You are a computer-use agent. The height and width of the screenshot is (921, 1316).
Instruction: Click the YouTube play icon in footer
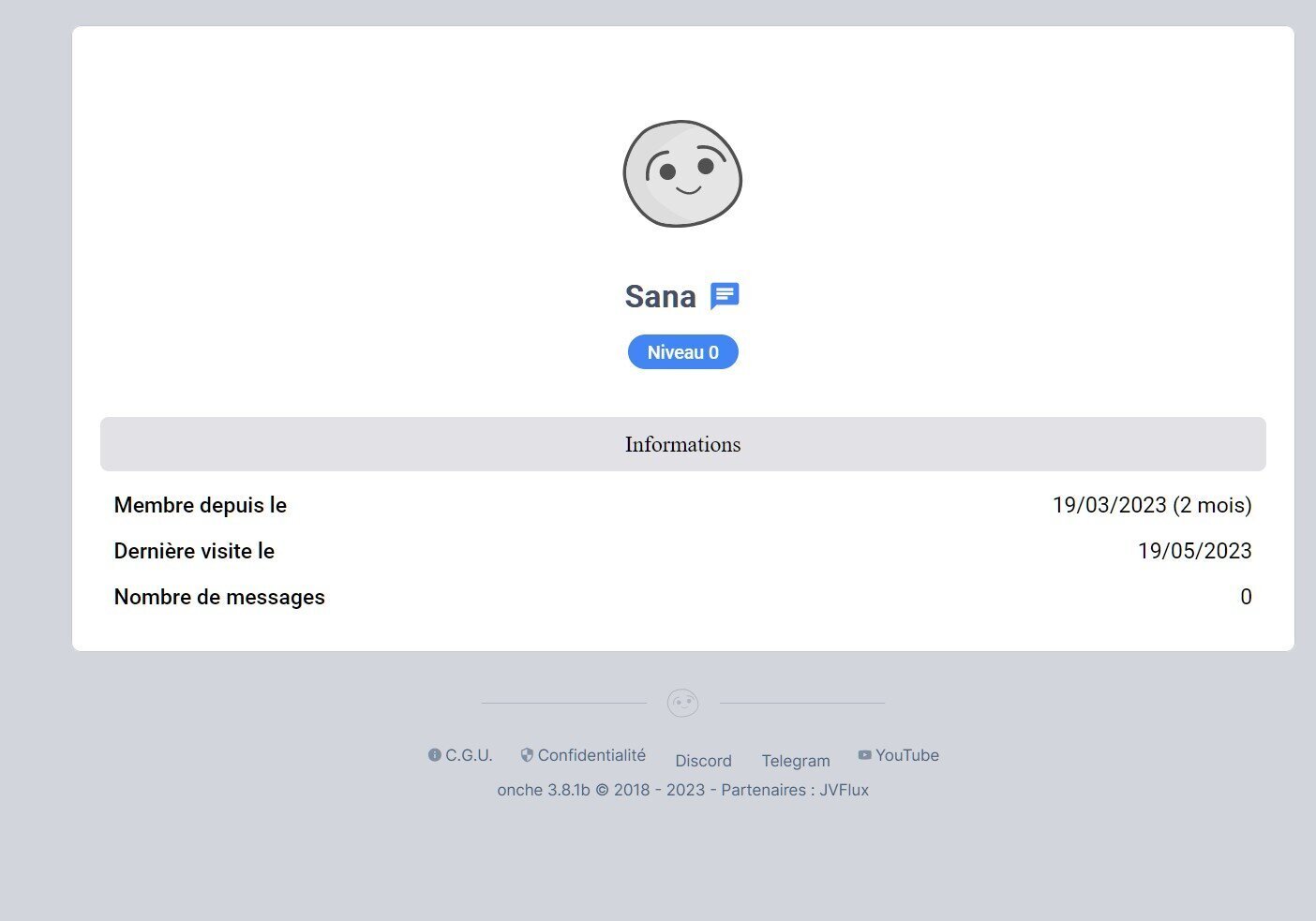(x=865, y=755)
